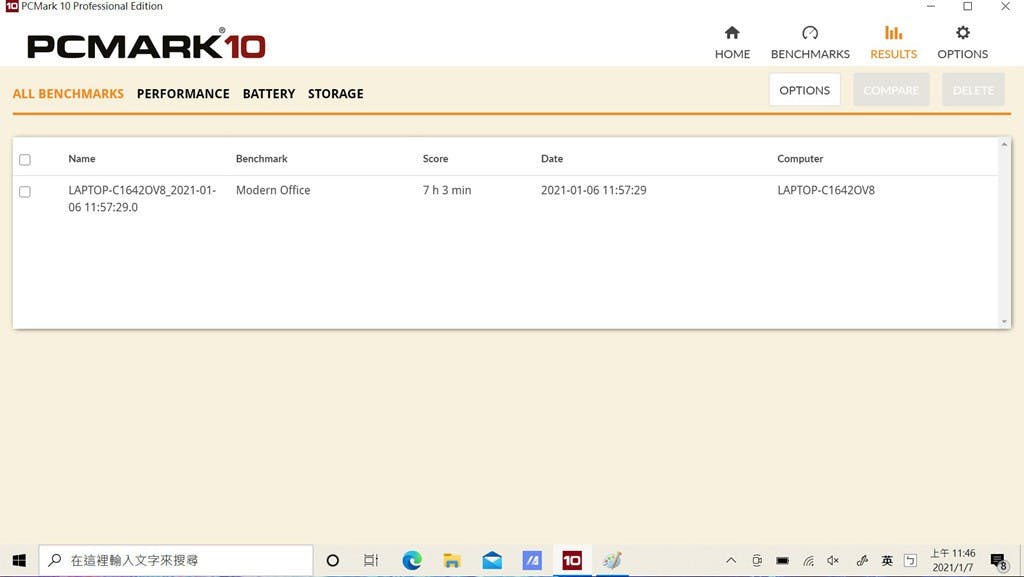Viewport: 1024px width, 577px height.
Task: Switch to PCMark 10 taskbar icon
Action: [572, 560]
